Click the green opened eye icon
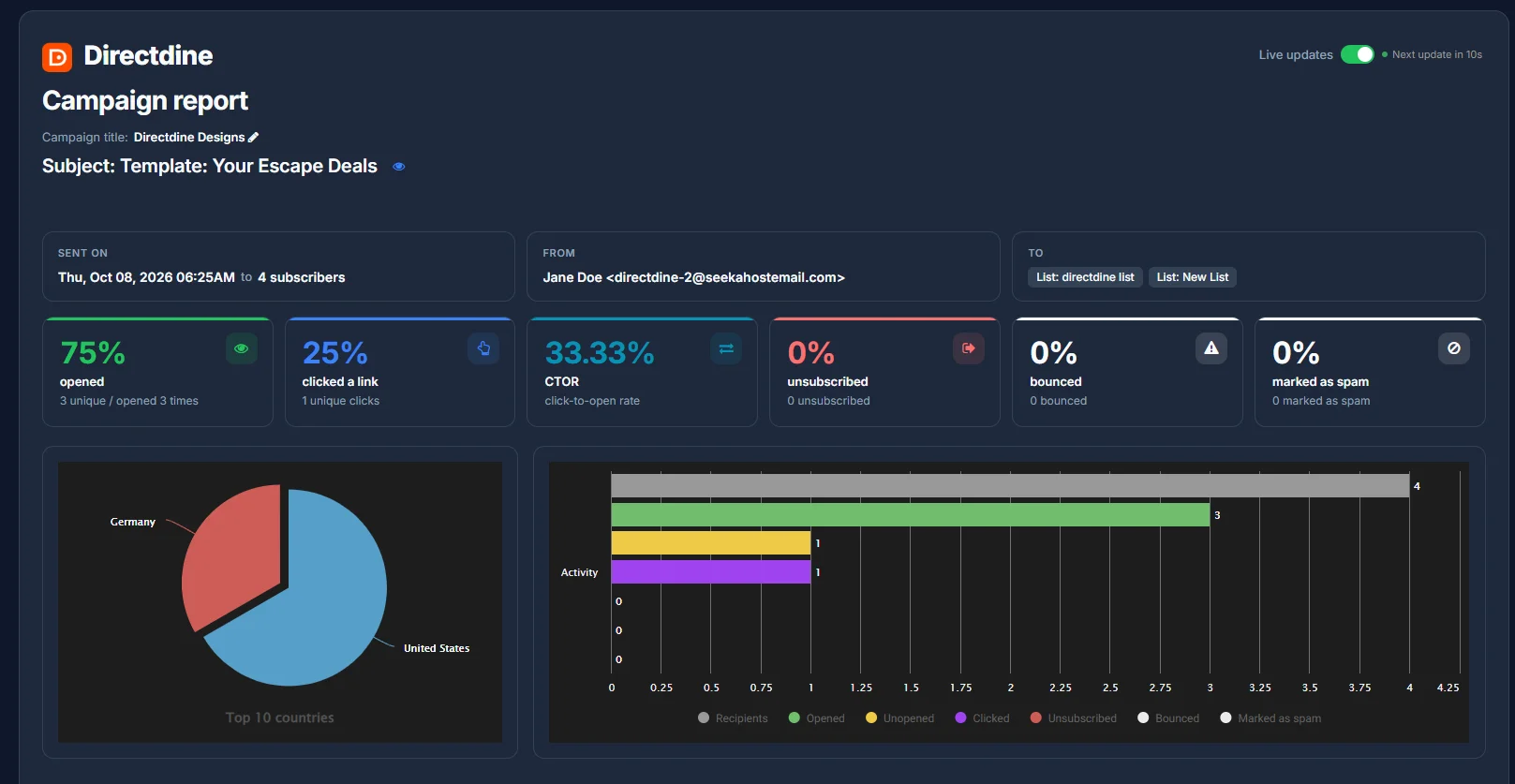 (241, 348)
